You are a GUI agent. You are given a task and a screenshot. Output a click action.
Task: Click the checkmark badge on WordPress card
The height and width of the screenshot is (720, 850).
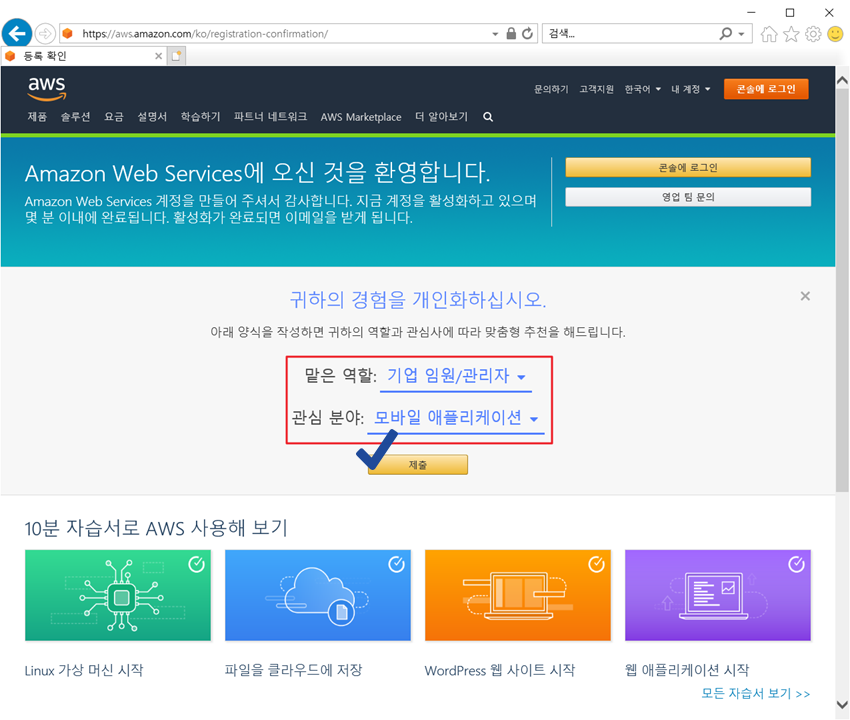point(596,564)
